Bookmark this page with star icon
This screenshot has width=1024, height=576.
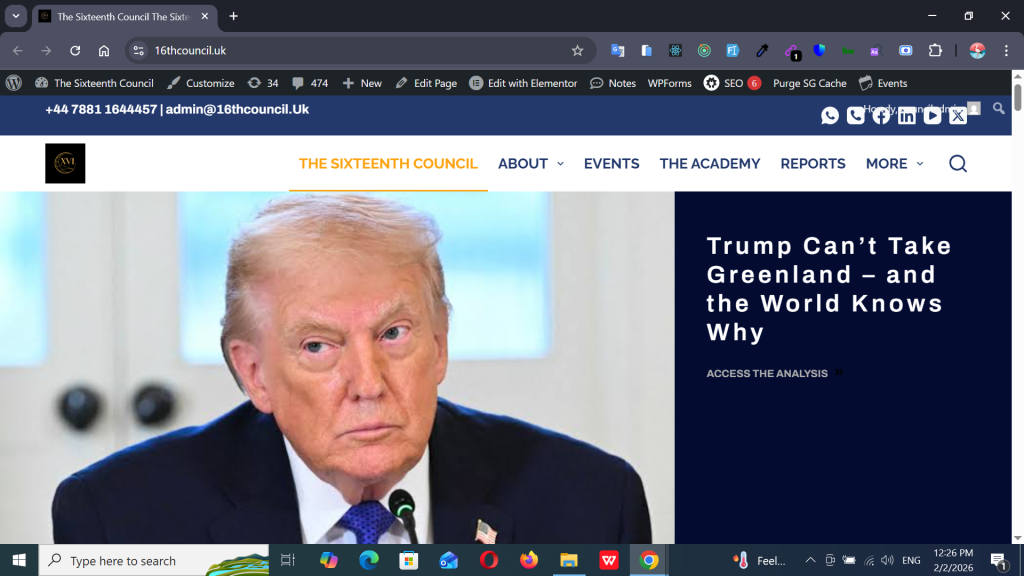(x=577, y=50)
